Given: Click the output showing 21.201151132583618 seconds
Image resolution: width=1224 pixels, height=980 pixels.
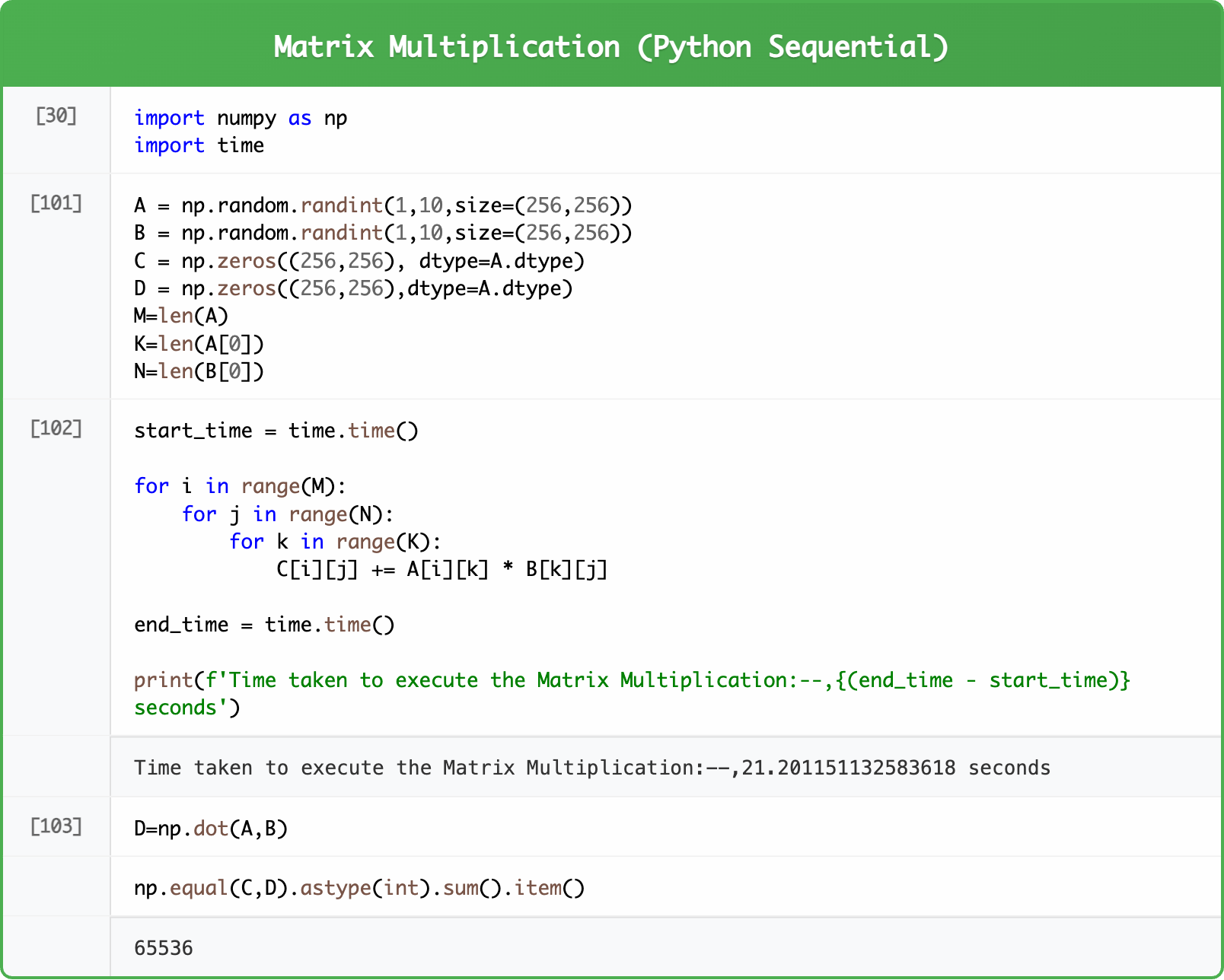Looking at the screenshot, I should [592, 768].
